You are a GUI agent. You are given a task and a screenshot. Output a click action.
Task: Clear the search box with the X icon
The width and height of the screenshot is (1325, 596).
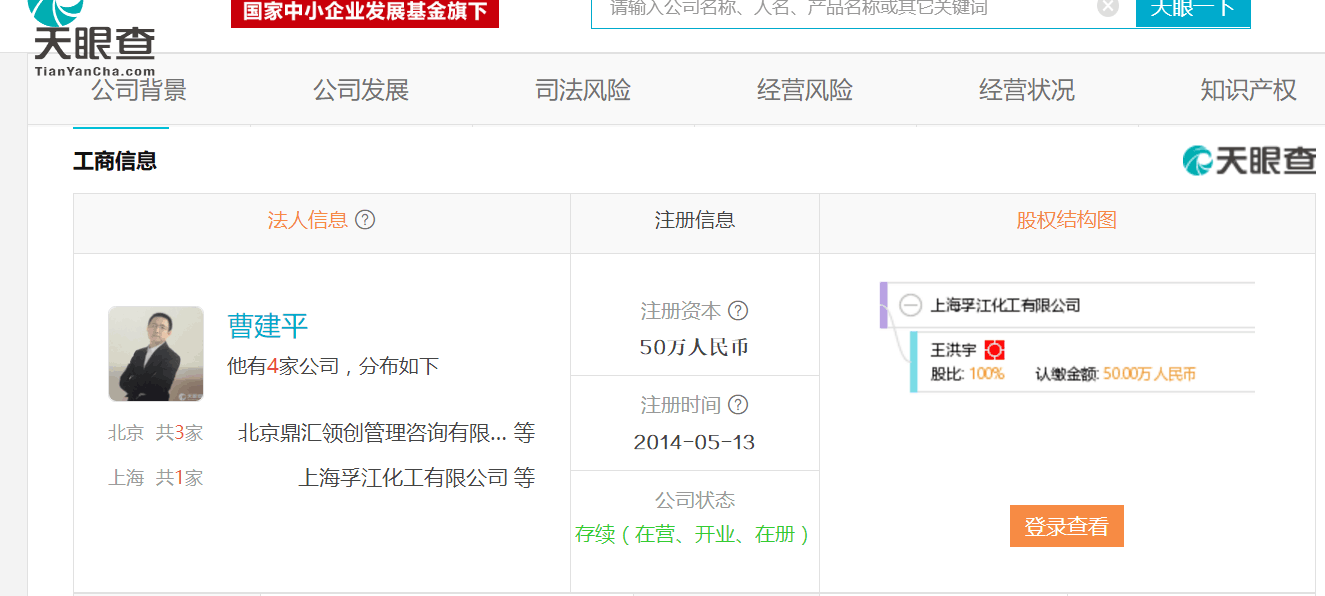point(1107,8)
